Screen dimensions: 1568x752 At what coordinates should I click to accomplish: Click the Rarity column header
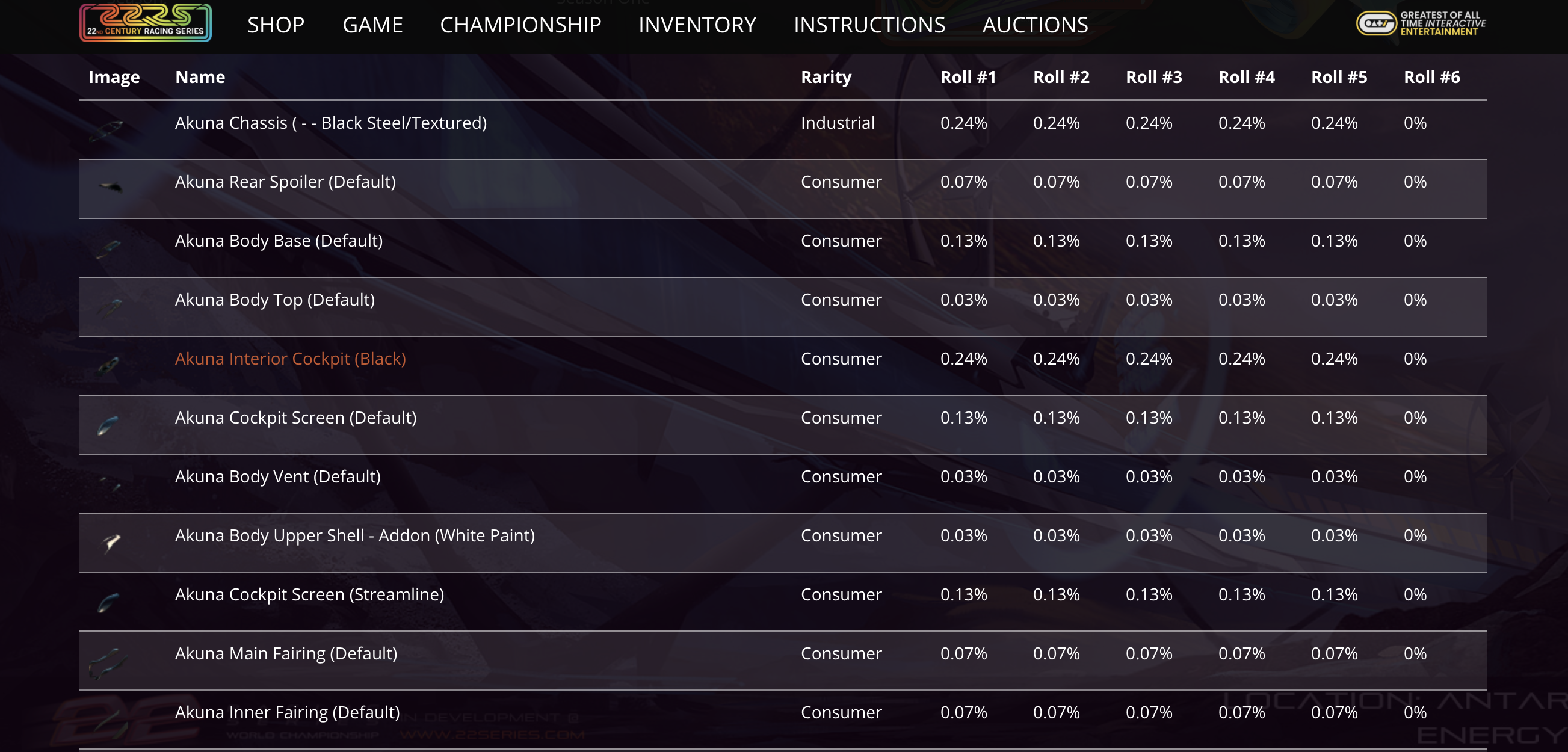(x=826, y=77)
